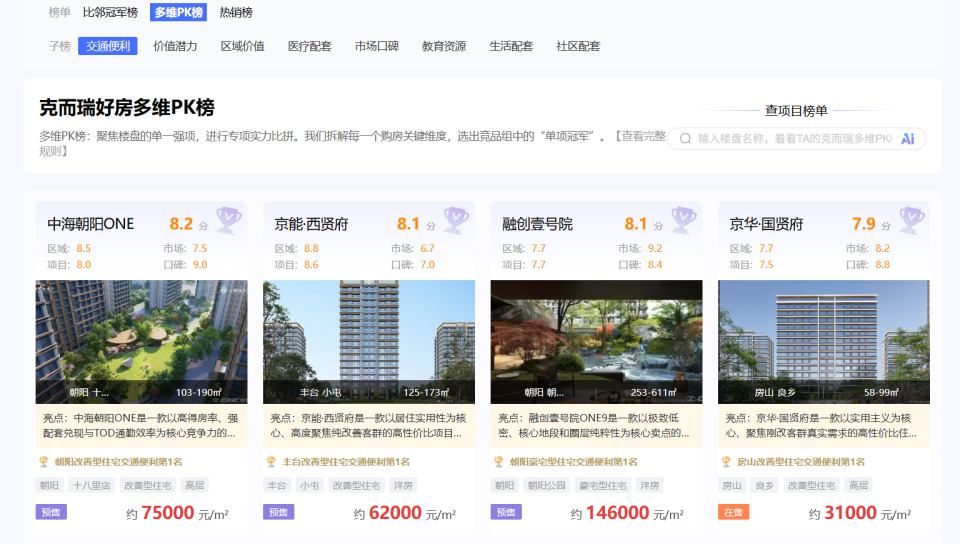Click the 约 62000 元/m² price
The width and height of the screenshot is (960, 544).
click(x=405, y=513)
